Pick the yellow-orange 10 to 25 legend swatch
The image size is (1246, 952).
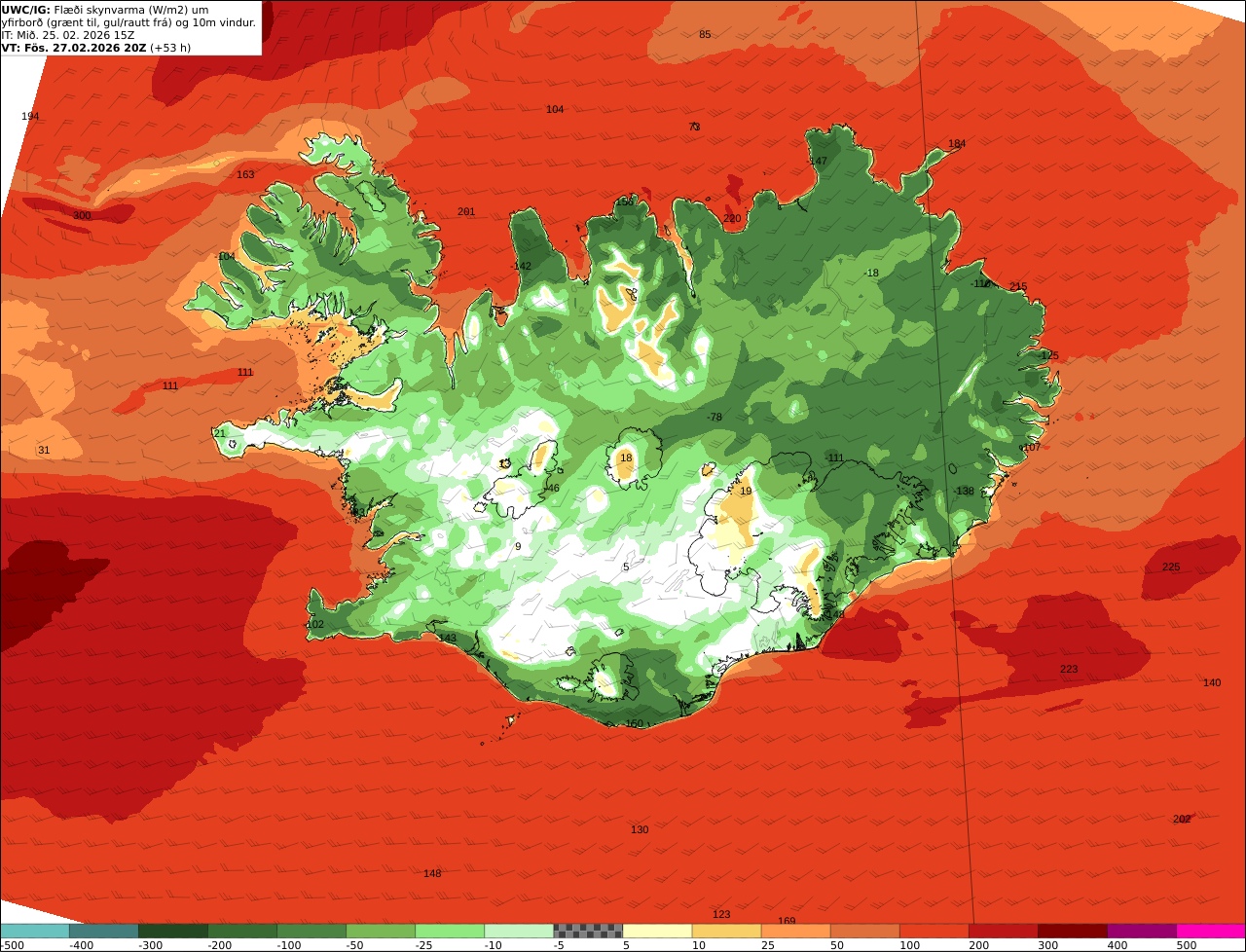(x=726, y=931)
